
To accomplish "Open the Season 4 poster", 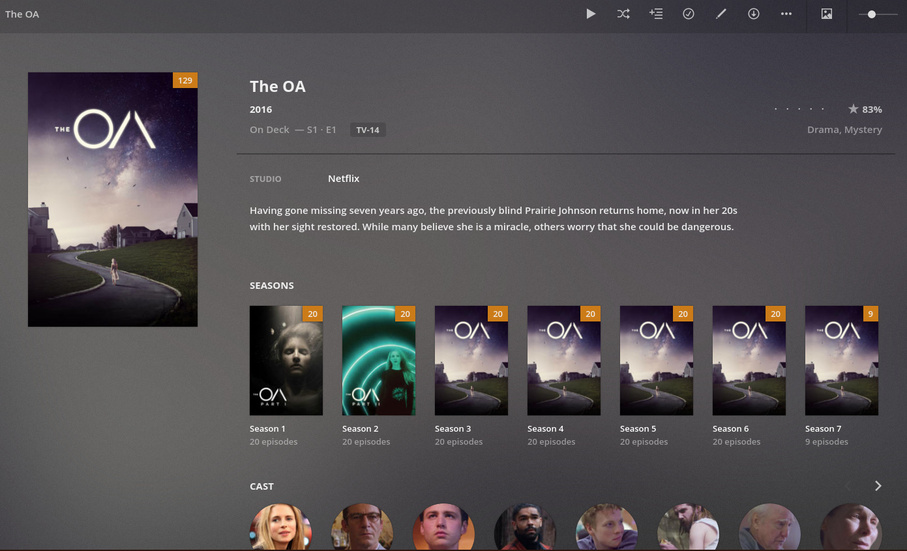I will 564,360.
